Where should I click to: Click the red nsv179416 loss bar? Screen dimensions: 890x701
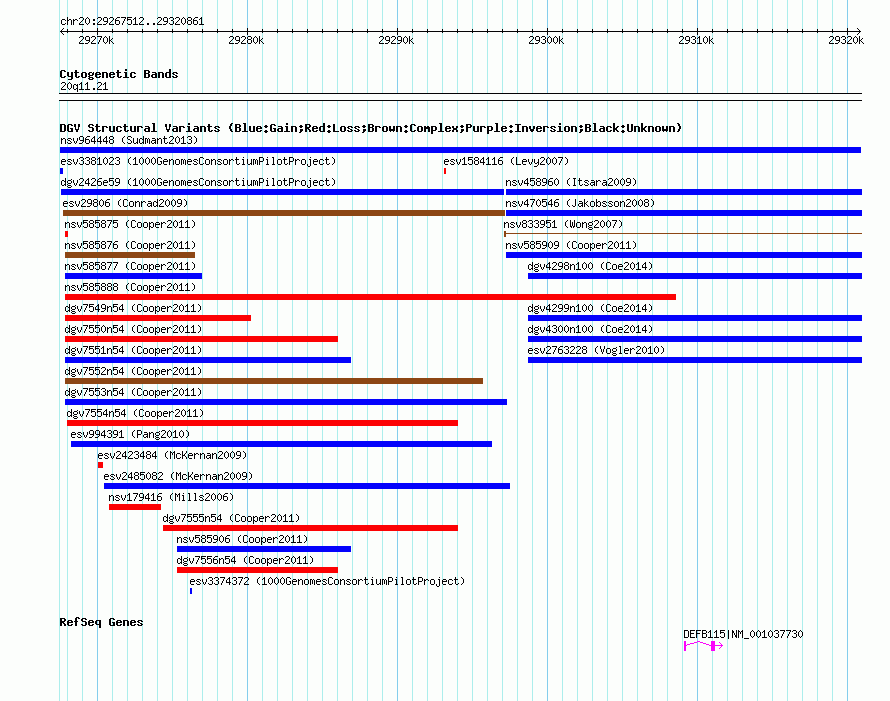pos(135,507)
